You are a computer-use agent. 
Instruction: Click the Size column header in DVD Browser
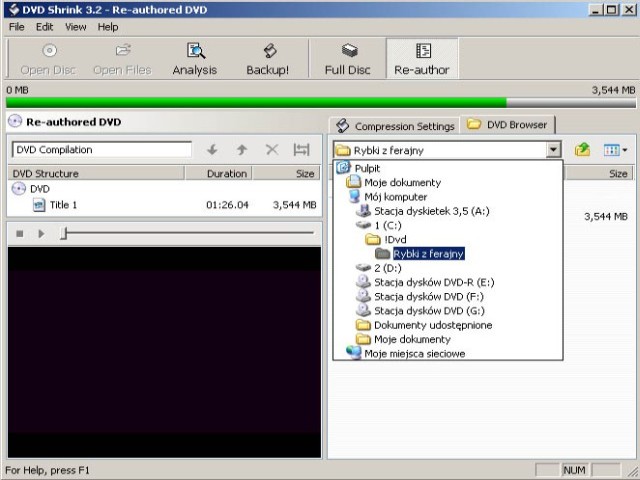point(599,173)
